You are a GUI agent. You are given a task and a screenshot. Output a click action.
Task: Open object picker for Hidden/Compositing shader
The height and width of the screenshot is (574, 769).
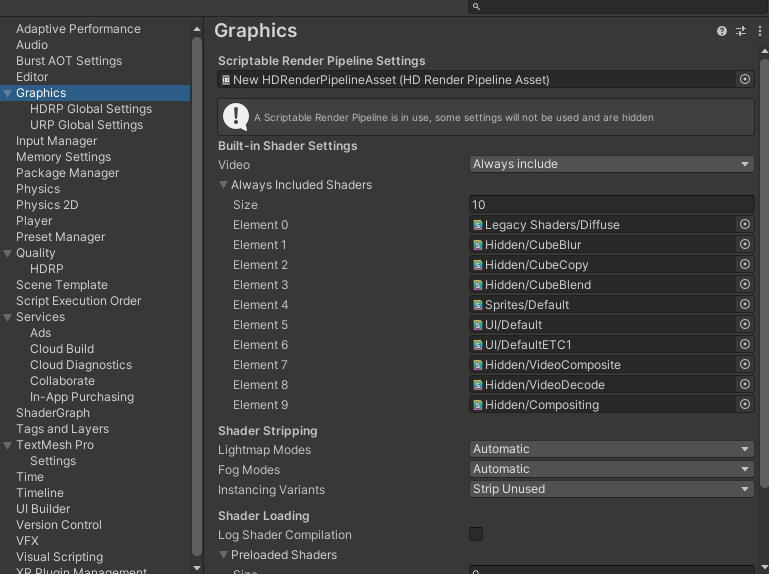745,405
